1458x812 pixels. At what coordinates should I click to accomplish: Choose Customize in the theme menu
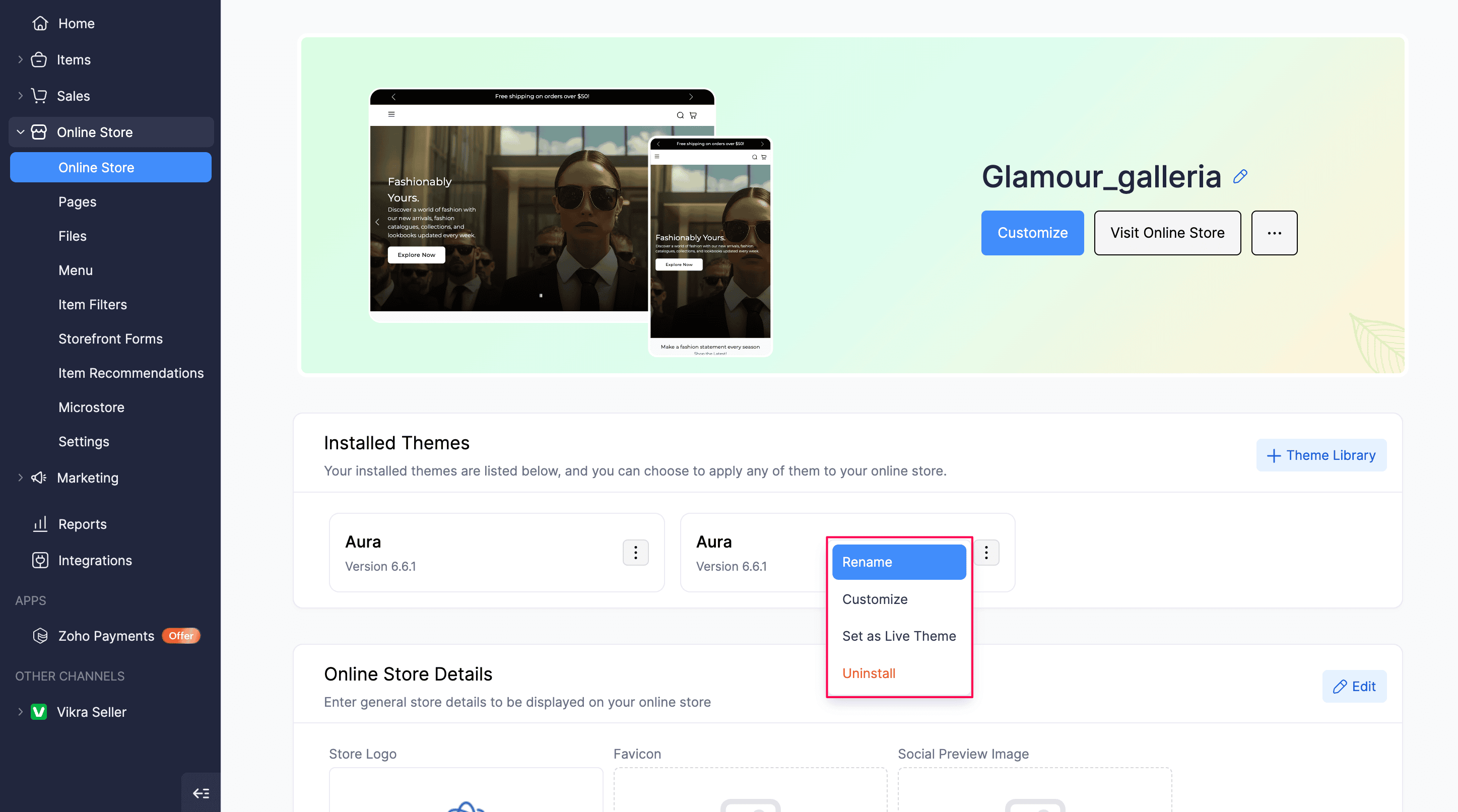tap(899, 599)
